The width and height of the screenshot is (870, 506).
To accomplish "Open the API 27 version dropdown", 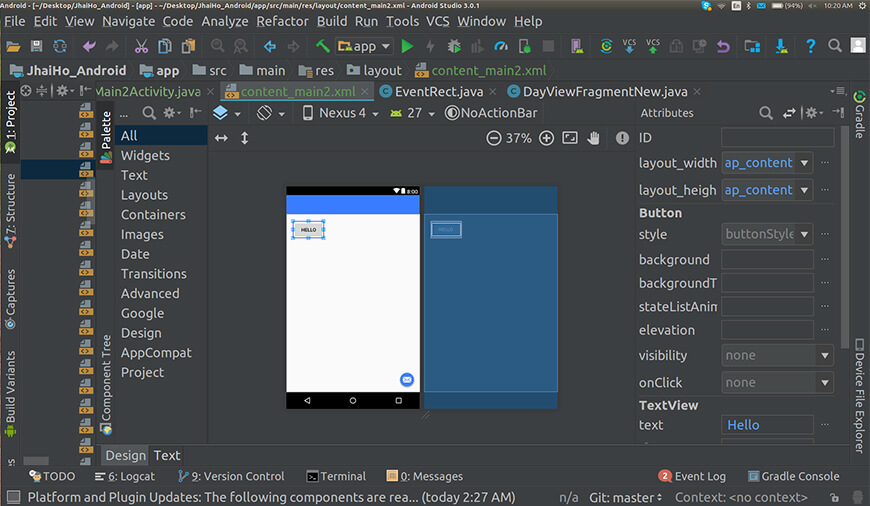I will click(x=412, y=113).
